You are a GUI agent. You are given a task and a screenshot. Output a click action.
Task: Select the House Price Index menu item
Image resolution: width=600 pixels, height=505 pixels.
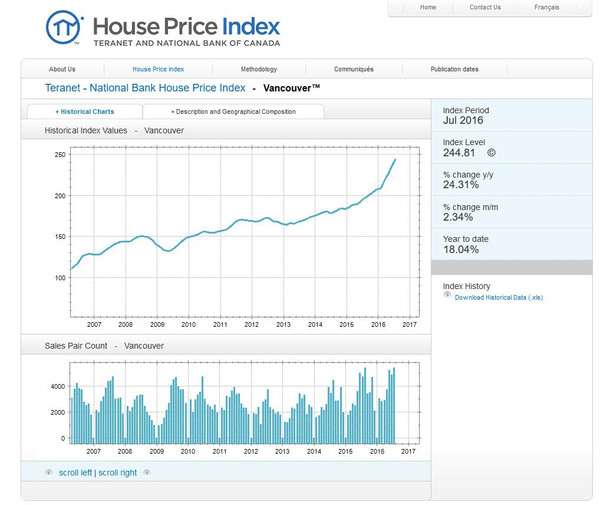[158, 69]
